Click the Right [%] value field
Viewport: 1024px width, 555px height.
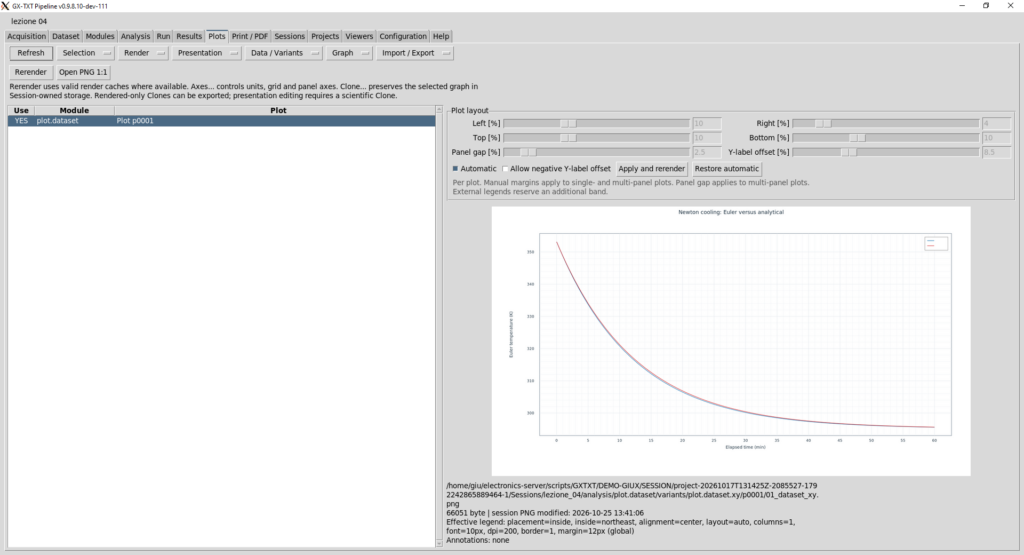coord(997,123)
